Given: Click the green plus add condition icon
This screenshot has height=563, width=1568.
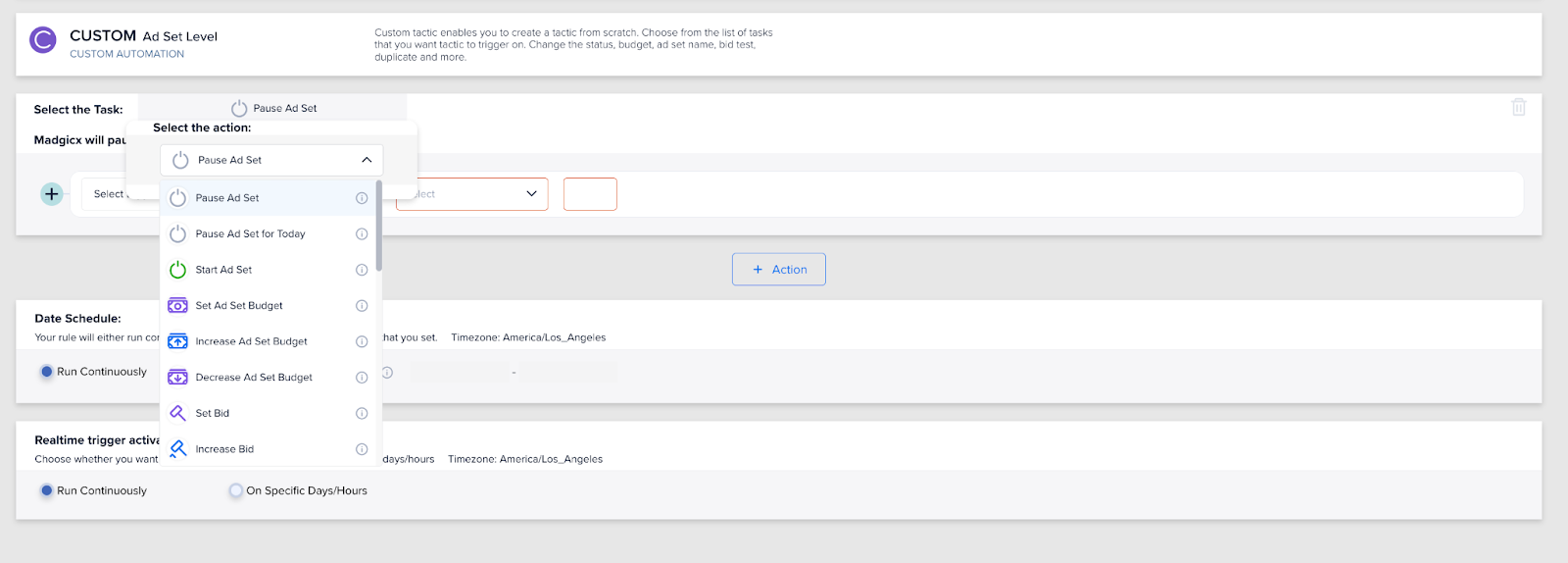Looking at the screenshot, I should [52, 194].
